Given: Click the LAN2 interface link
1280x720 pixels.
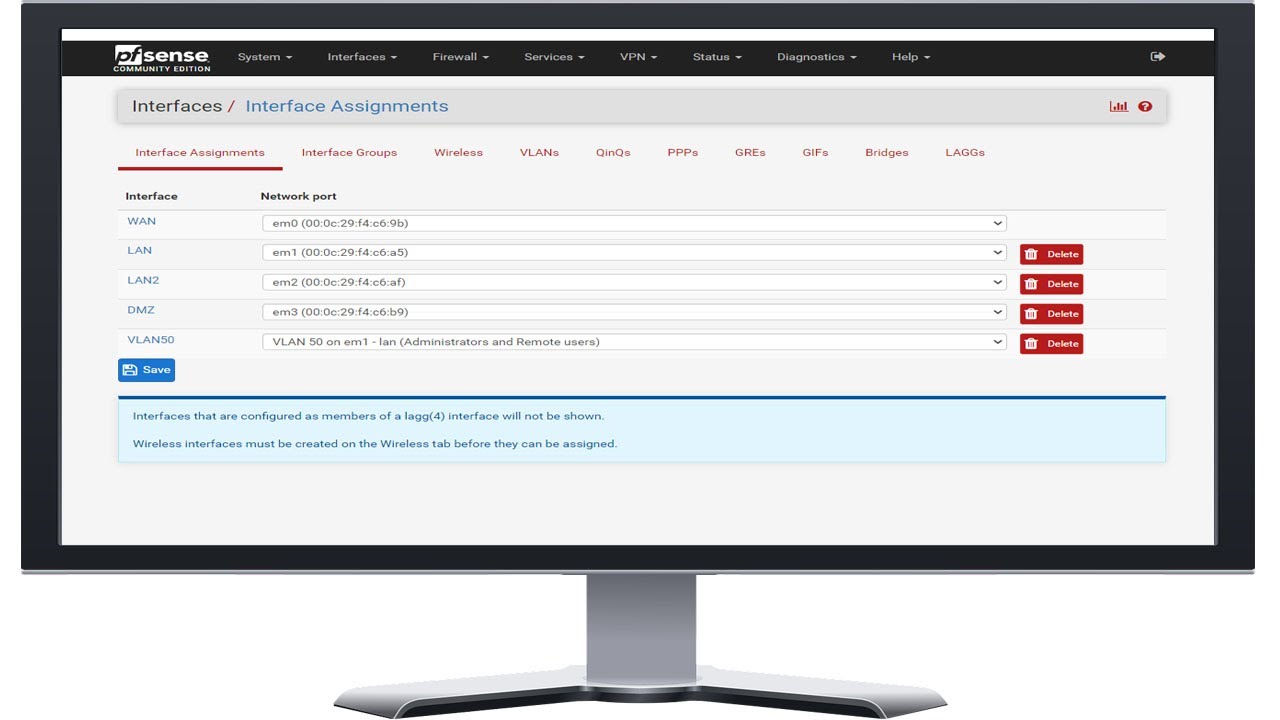Looking at the screenshot, I should pos(143,280).
